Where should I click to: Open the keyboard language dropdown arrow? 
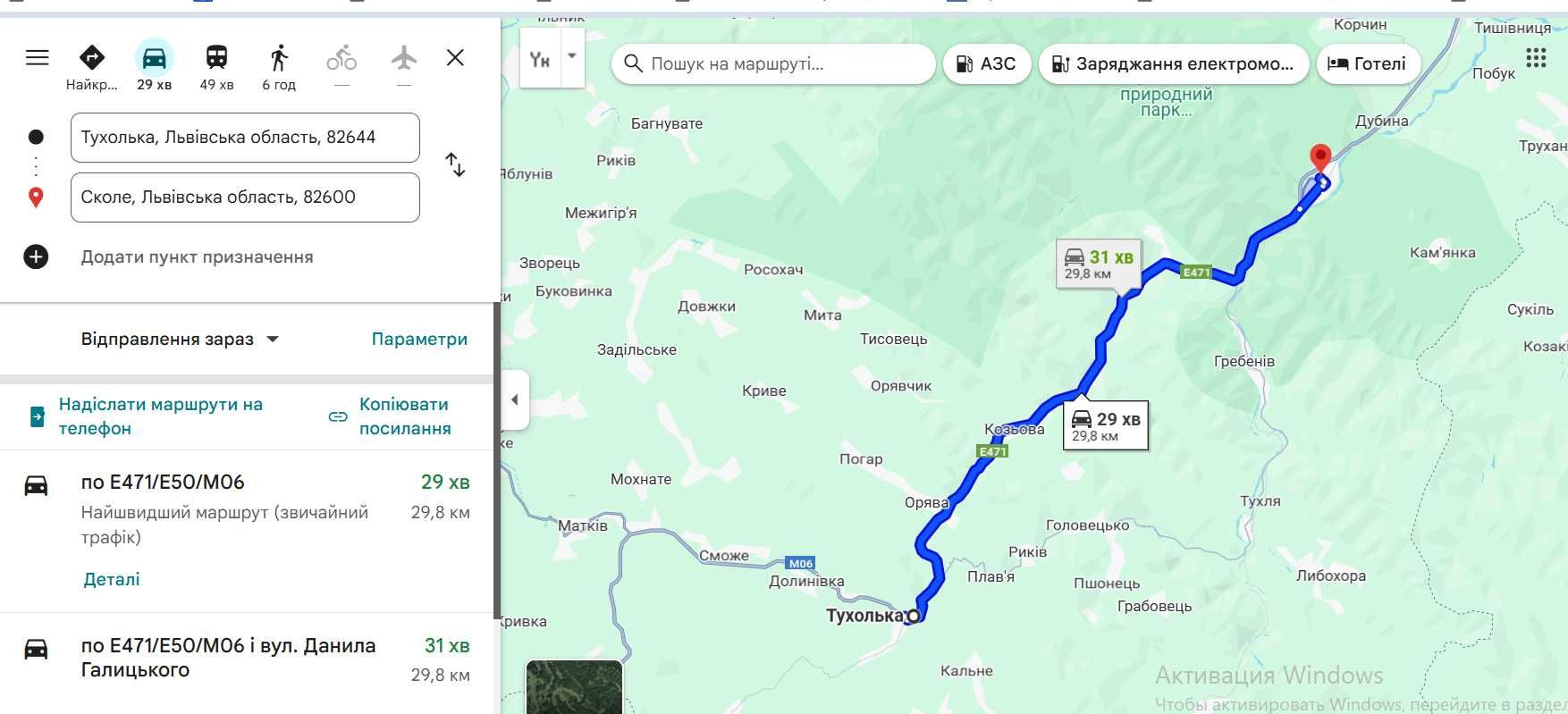point(572,56)
